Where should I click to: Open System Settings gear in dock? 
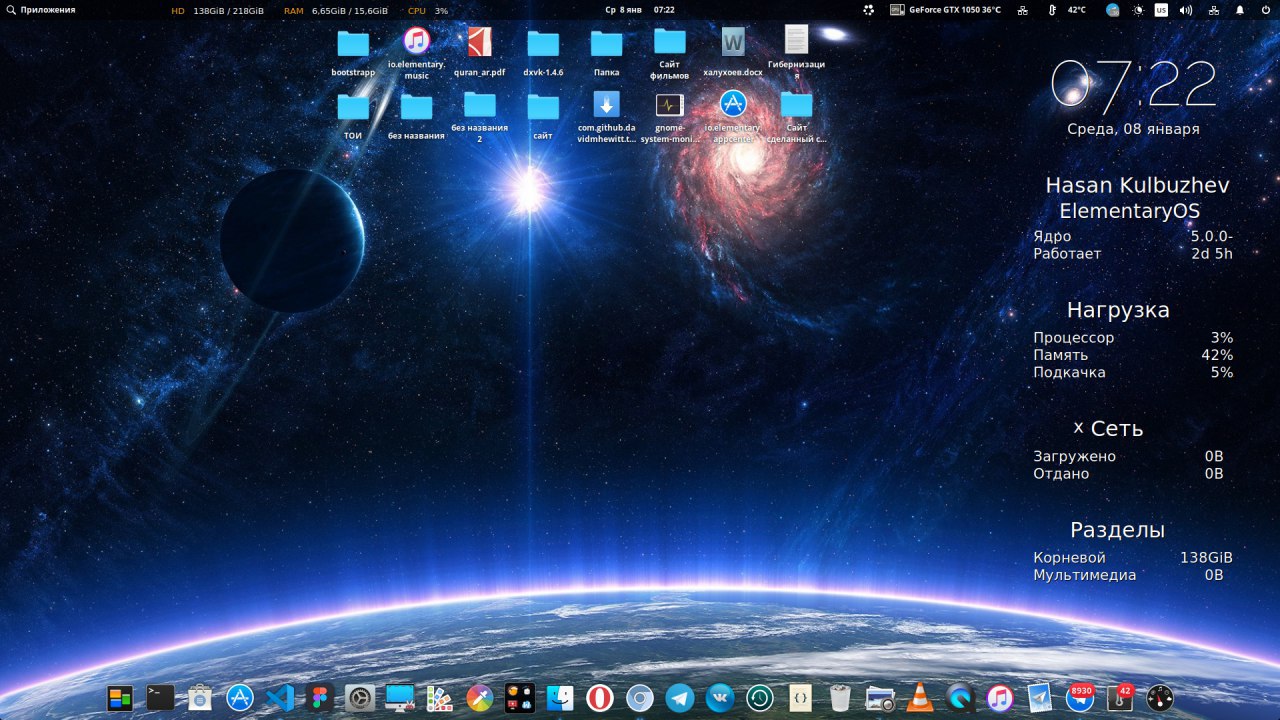pos(360,697)
